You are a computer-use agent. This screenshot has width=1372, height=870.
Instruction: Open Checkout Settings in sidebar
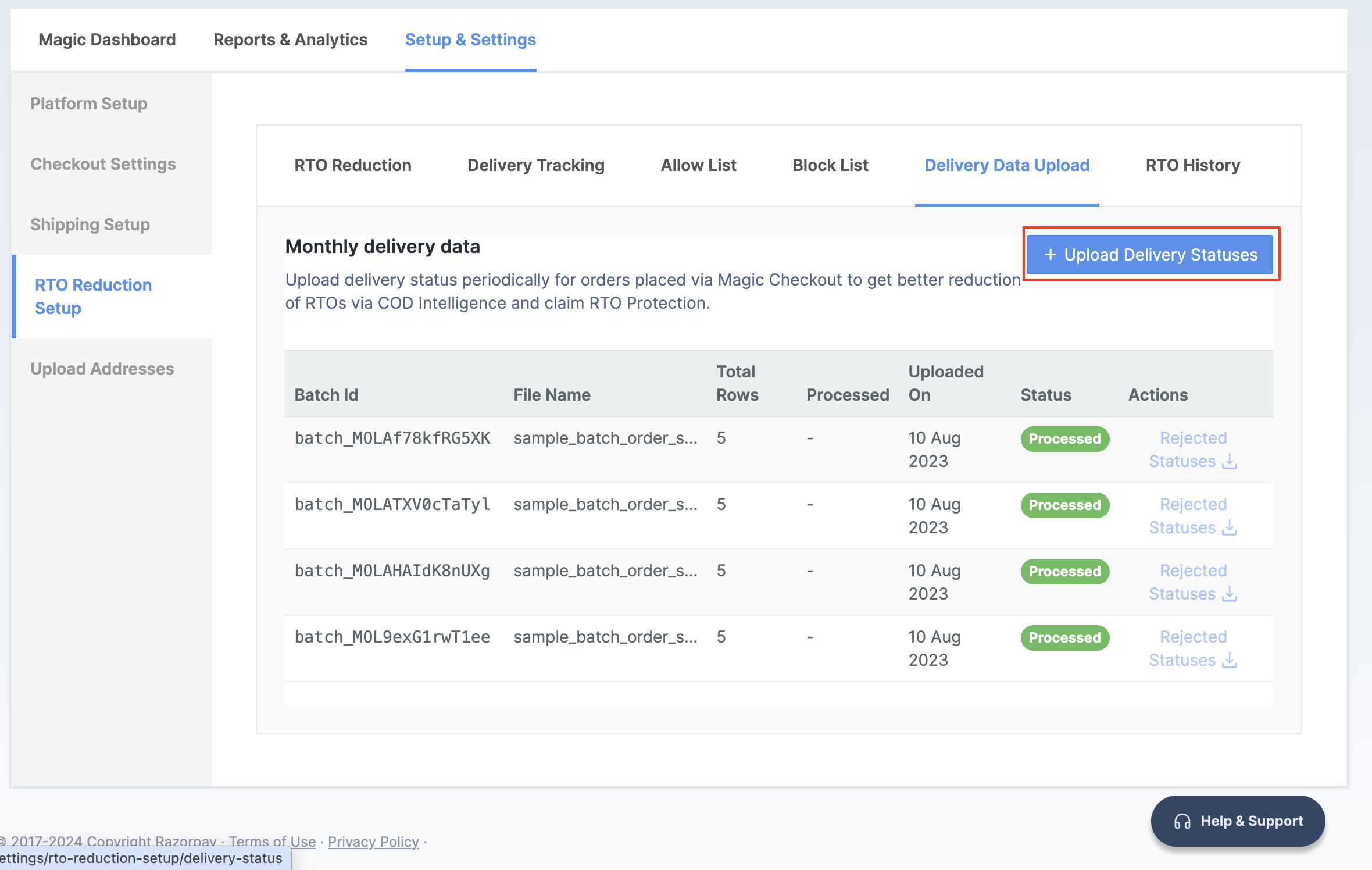(103, 164)
